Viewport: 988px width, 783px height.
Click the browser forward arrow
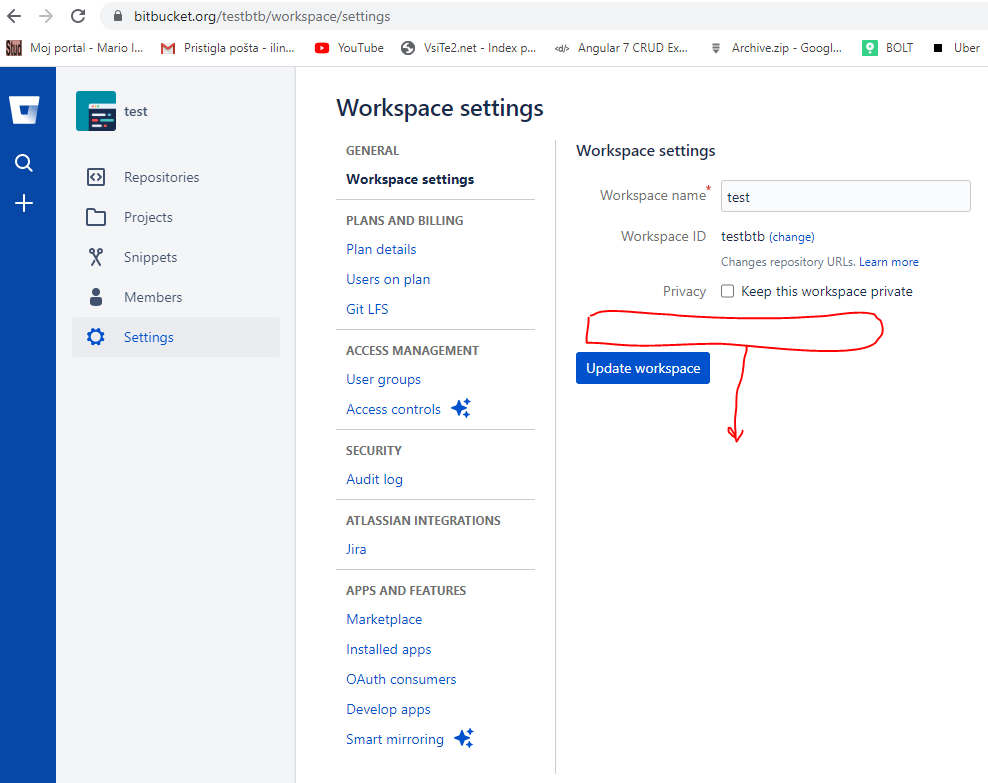(x=46, y=16)
